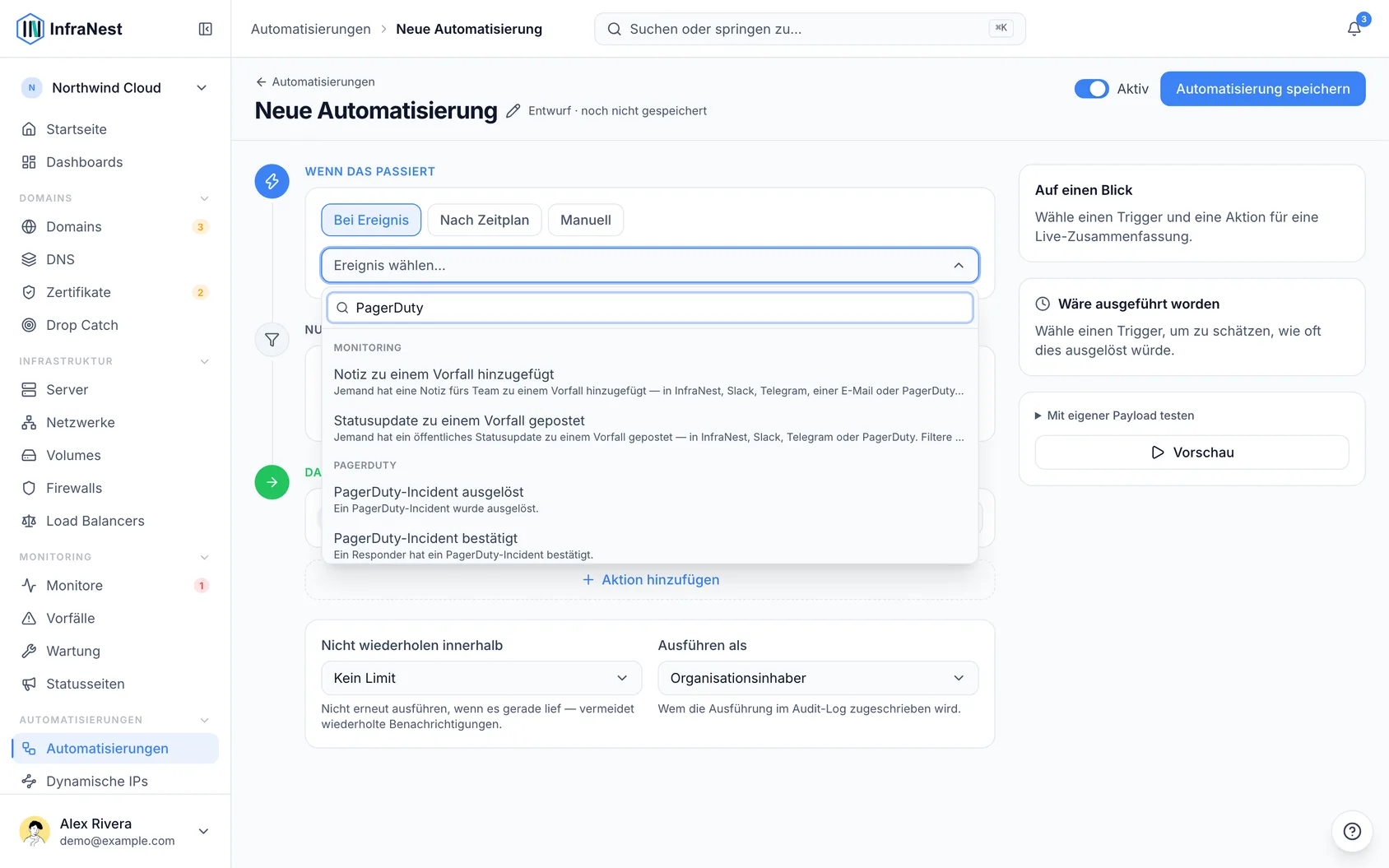The width and height of the screenshot is (1389, 868).
Task: Open Startseite from the sidebar
Action: pos(115,129)
